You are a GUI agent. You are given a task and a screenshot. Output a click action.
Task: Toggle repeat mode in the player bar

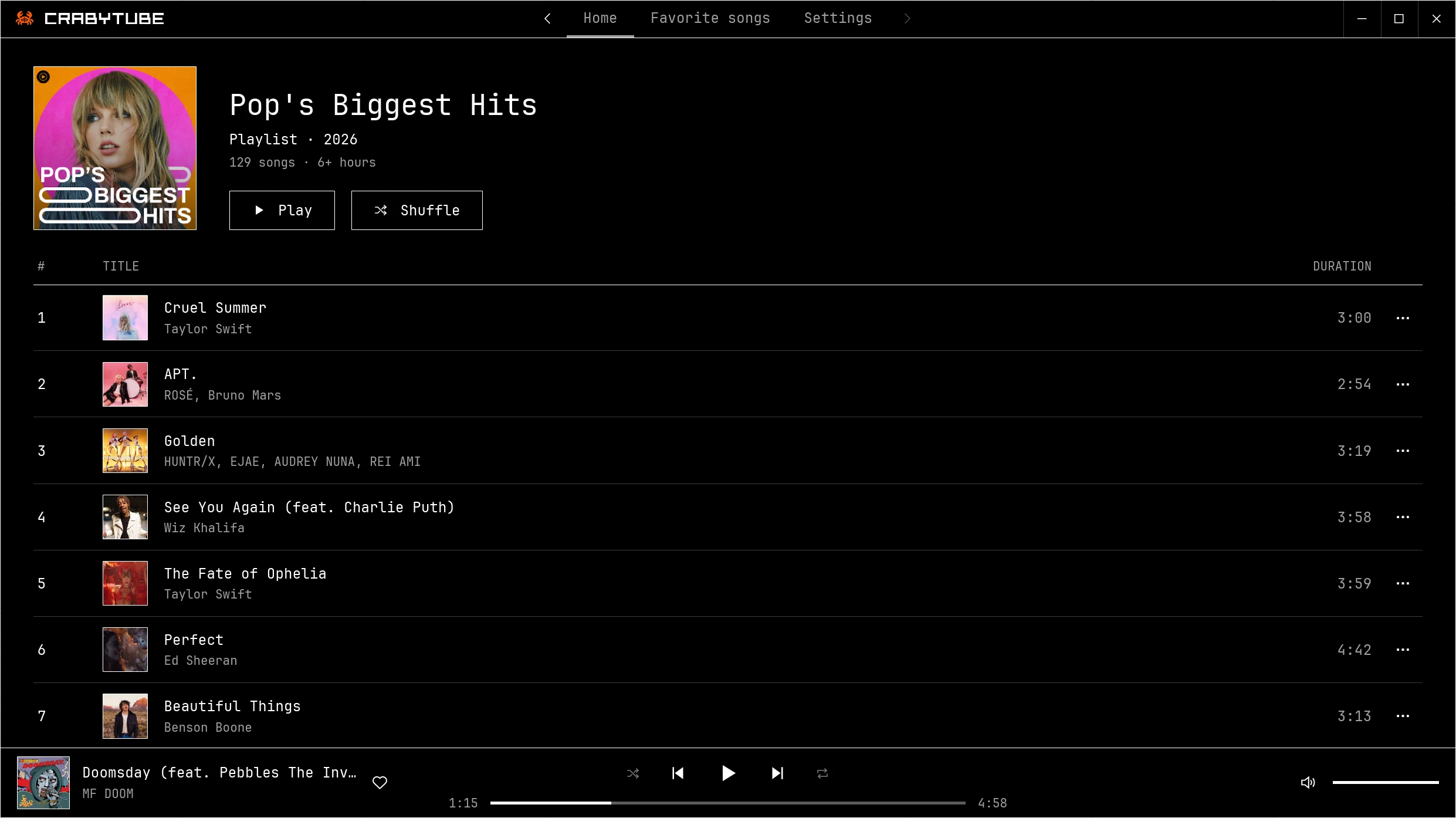(822, 773)
